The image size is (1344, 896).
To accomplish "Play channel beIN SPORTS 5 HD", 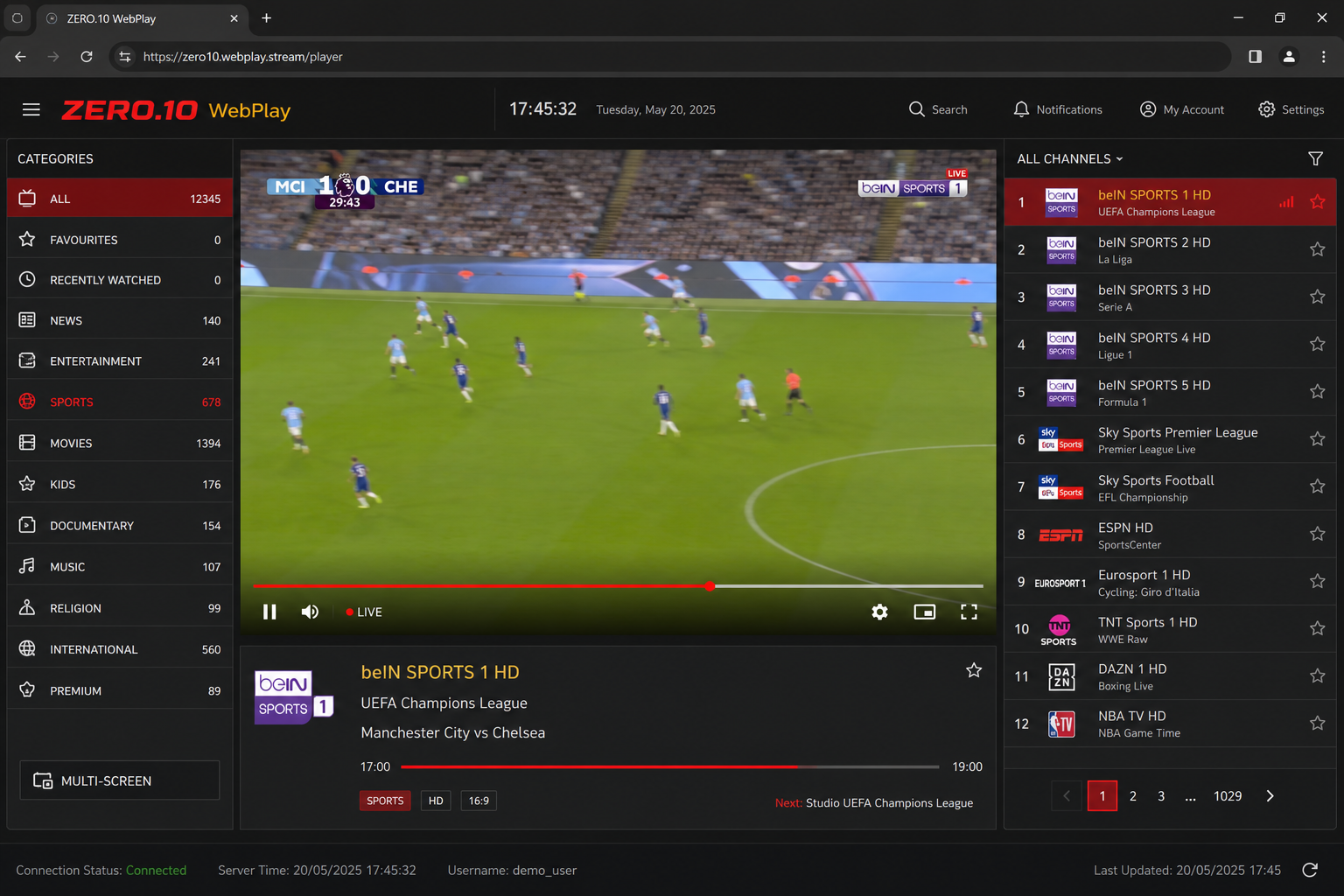I will 1170,392.
